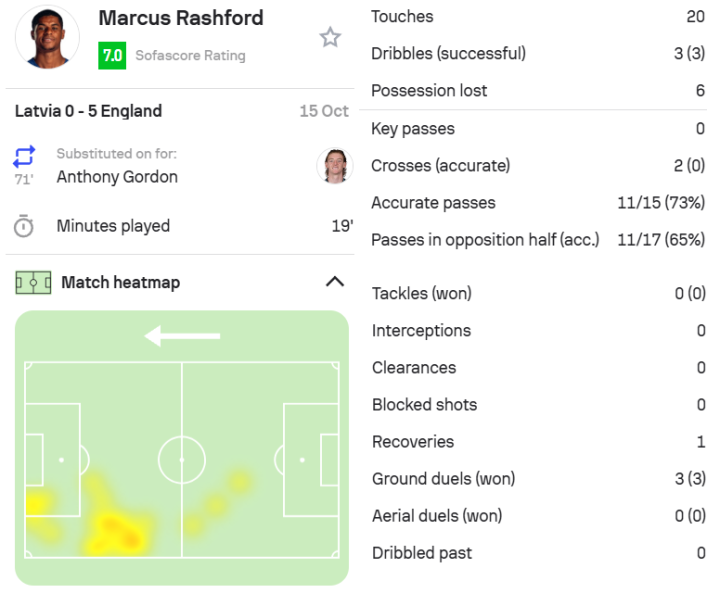Click the minutes played stopwatch icon
The image size is (720, 593).
click(x=24, y=226)
